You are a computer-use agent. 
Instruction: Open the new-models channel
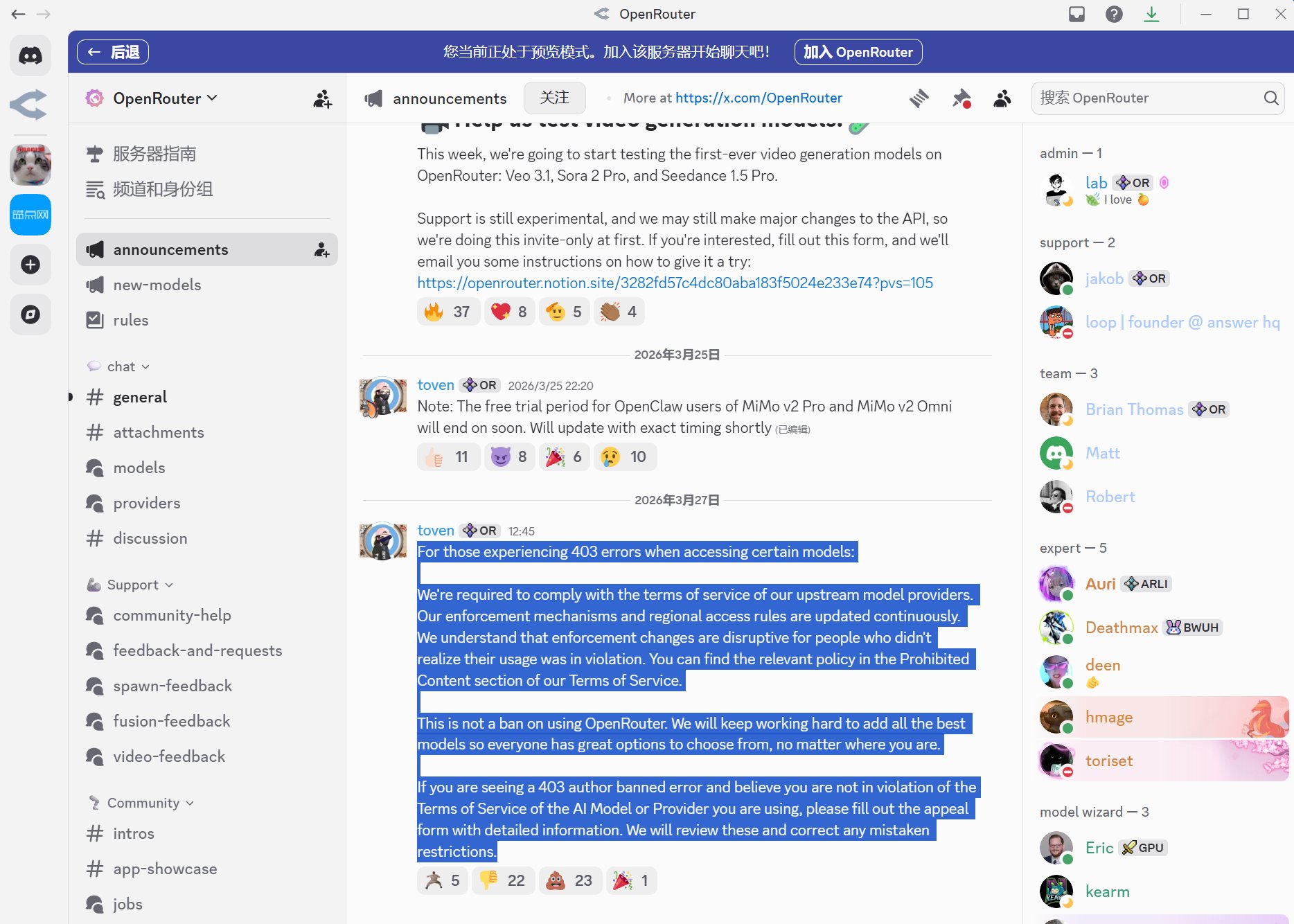(157, 285)
